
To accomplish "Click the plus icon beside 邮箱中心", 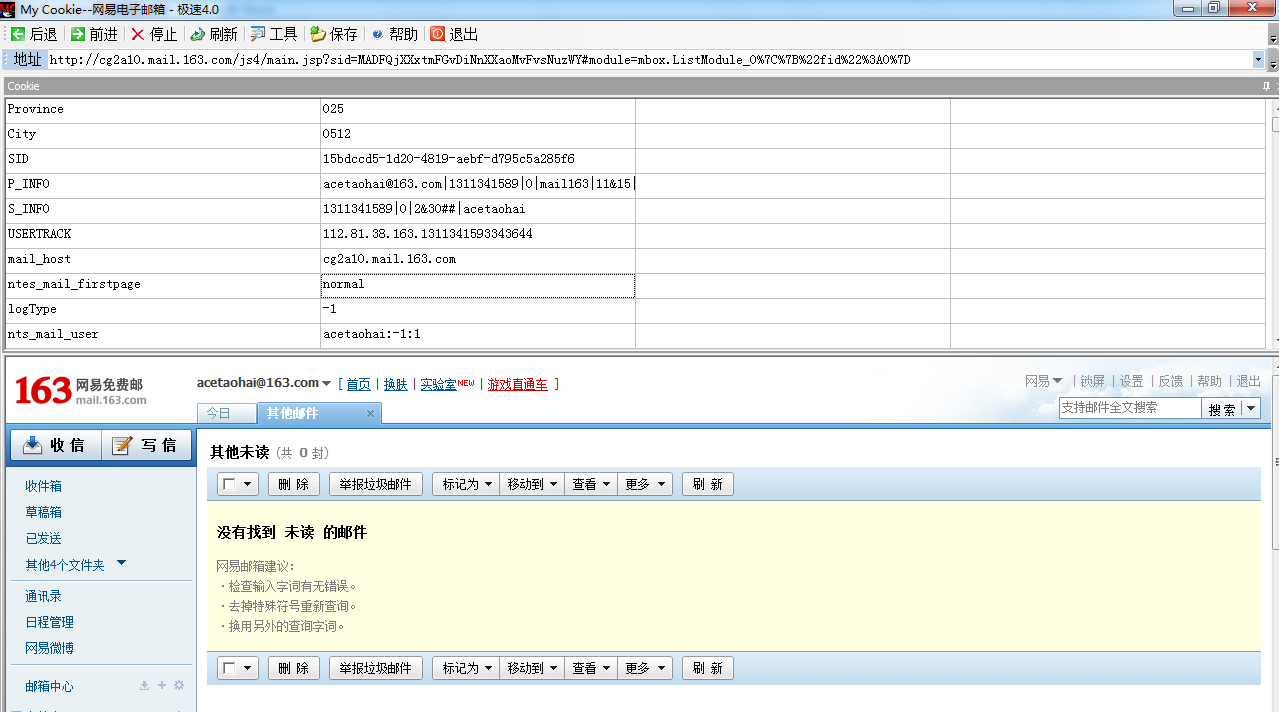I will (x=161, y=686).
